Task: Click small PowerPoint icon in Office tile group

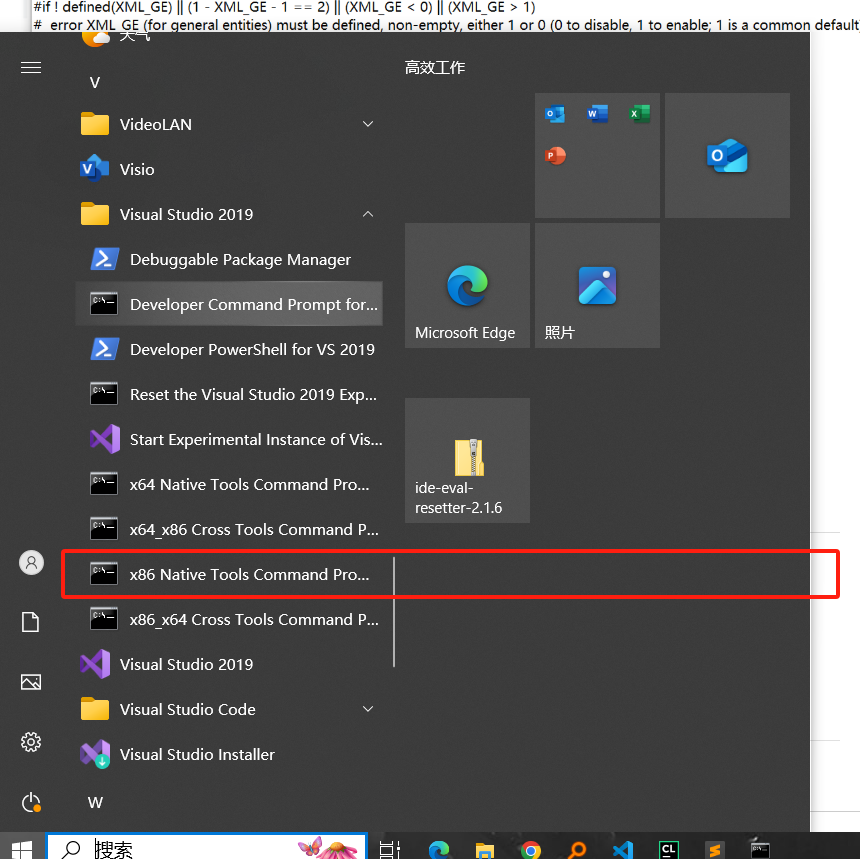Action: click(555, 156)
